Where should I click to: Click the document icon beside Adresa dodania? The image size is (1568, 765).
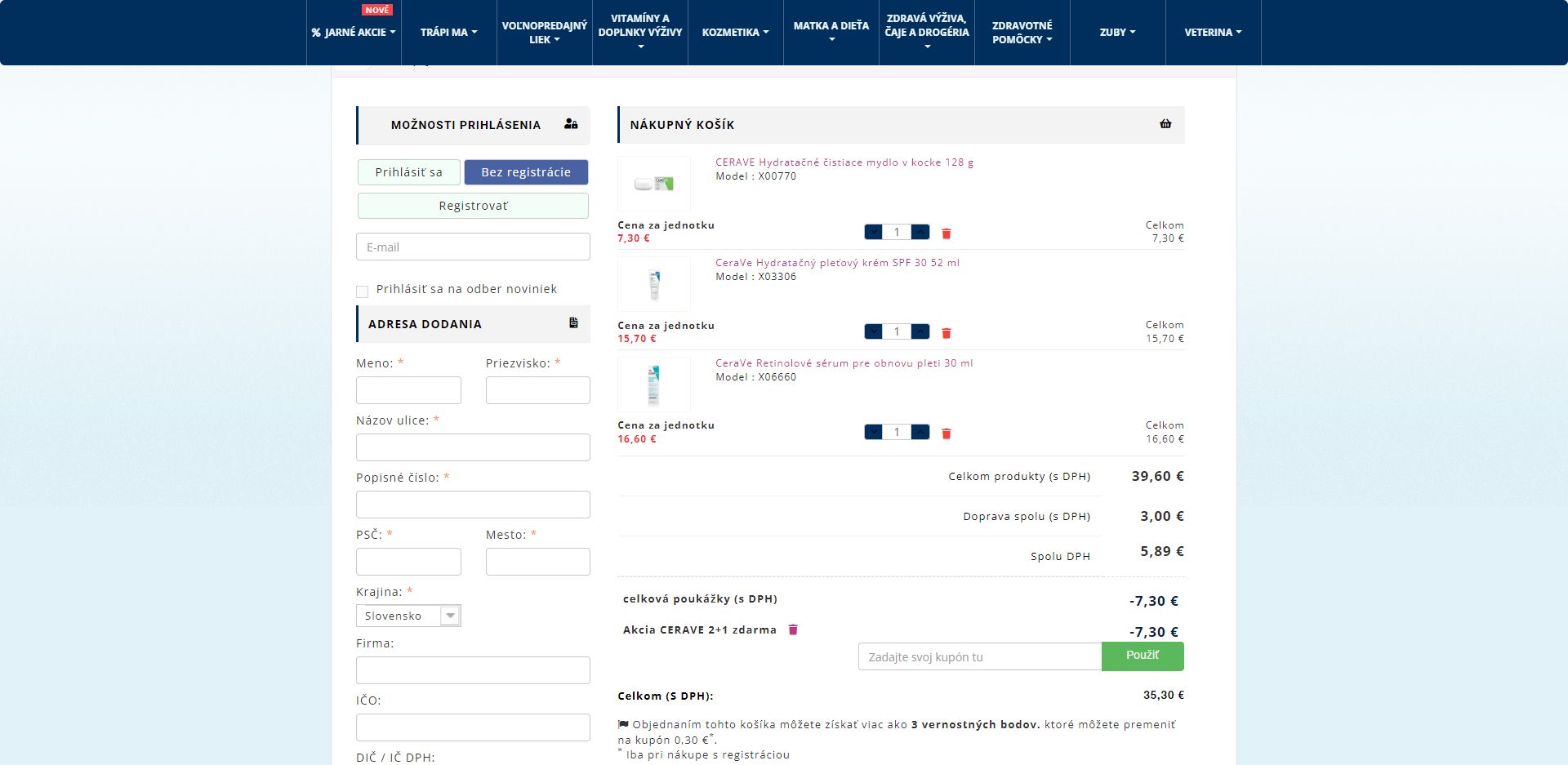click(x=573, y=323)
